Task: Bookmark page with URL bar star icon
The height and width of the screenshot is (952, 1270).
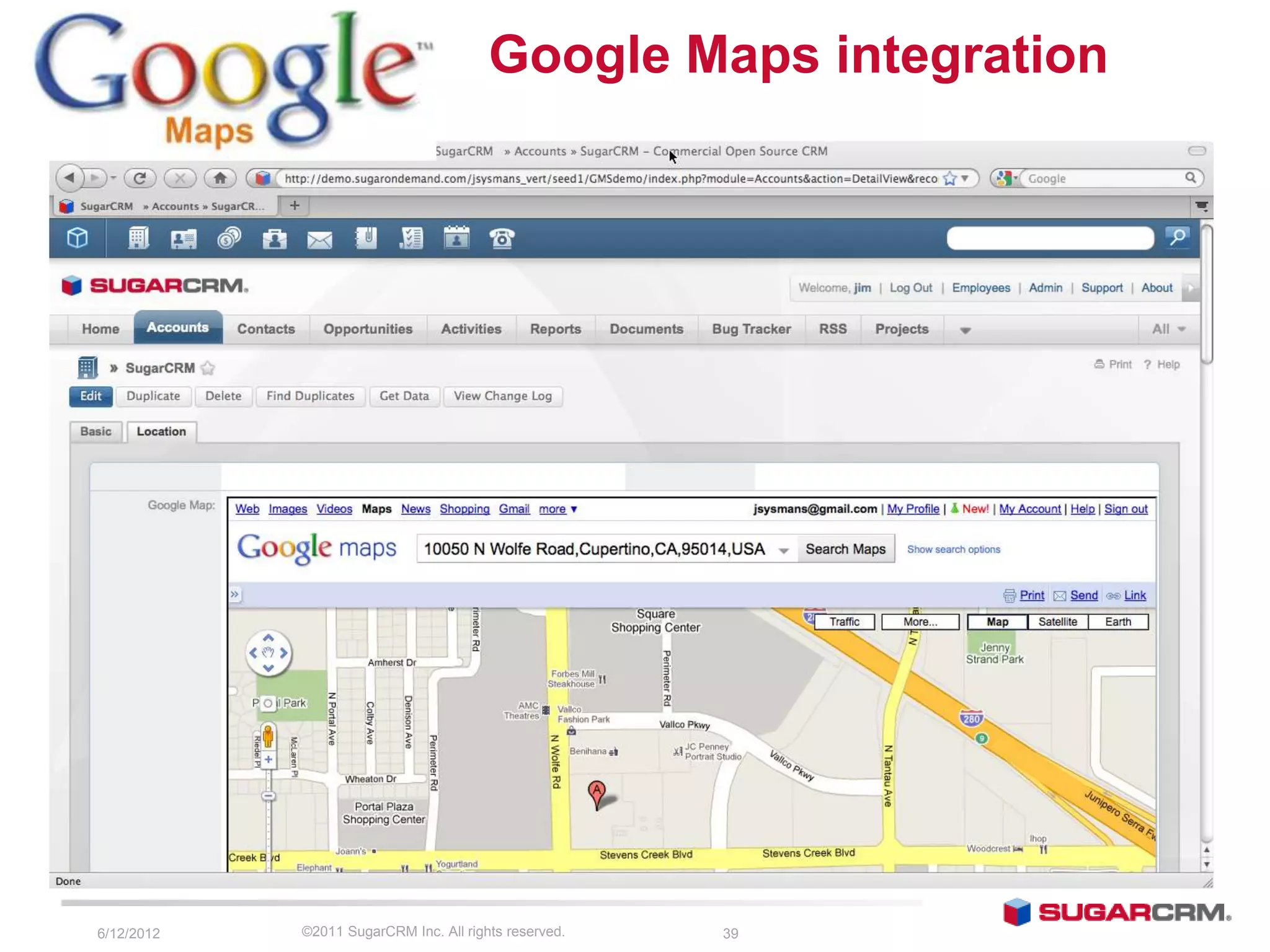Action: (x=949, y=178)
